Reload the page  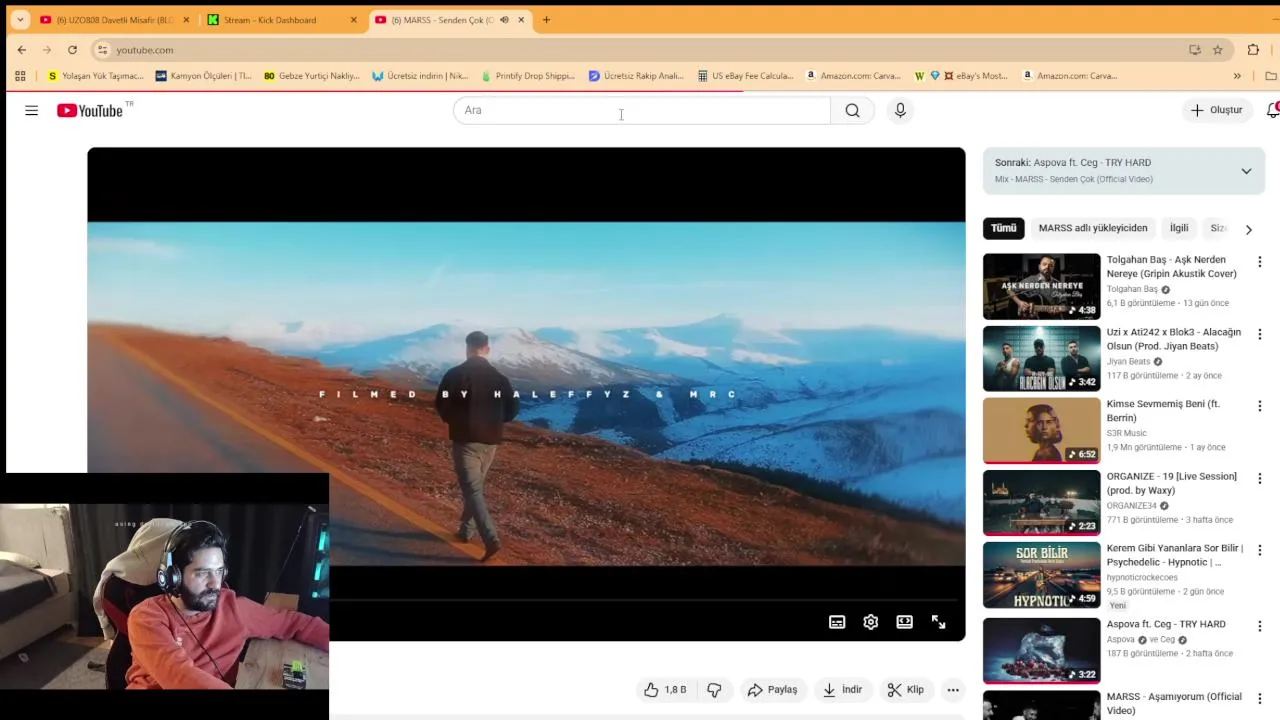[72, 50]
